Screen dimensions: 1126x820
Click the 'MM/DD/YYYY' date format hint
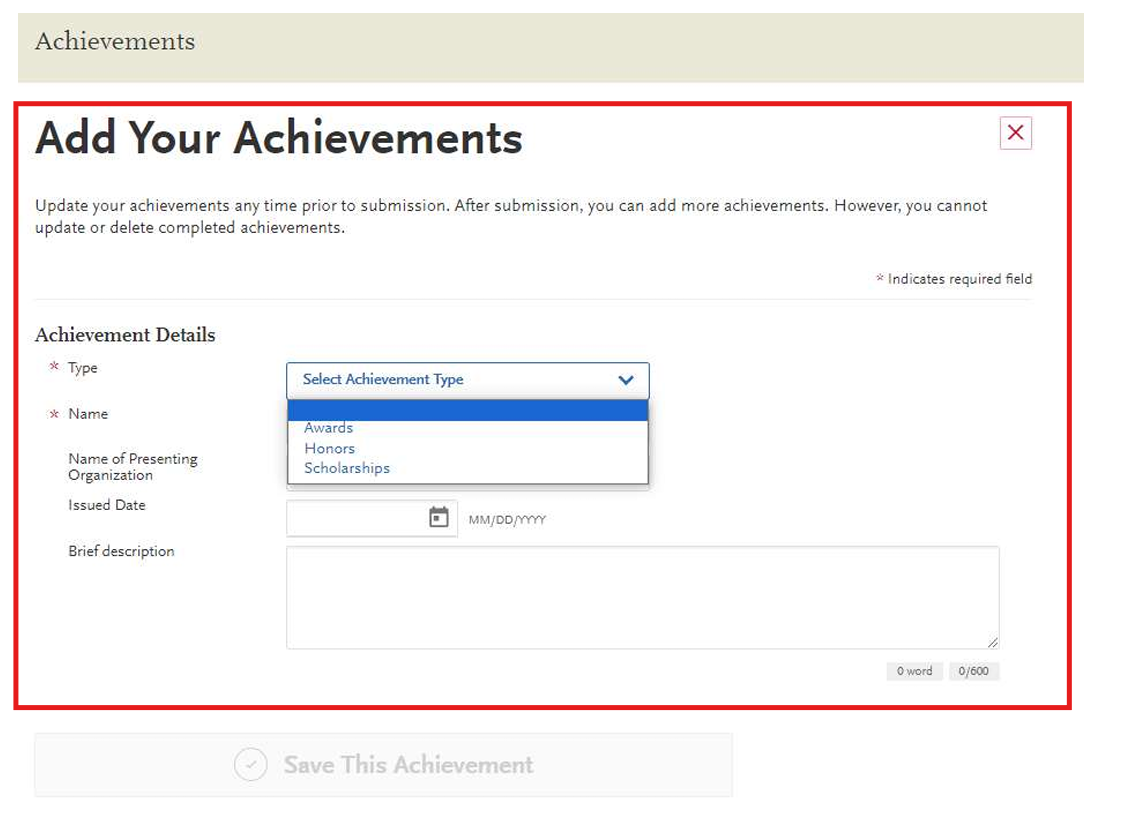click(x=507, y=520)
